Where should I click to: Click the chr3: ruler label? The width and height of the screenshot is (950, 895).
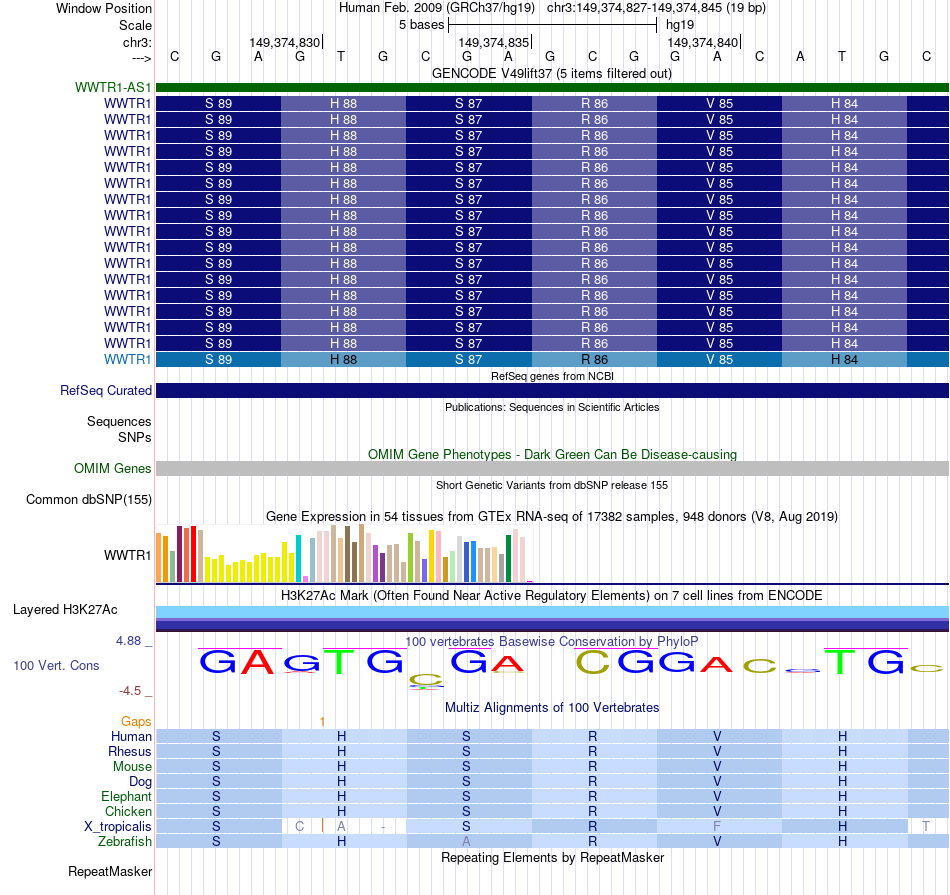click(137, 42)
